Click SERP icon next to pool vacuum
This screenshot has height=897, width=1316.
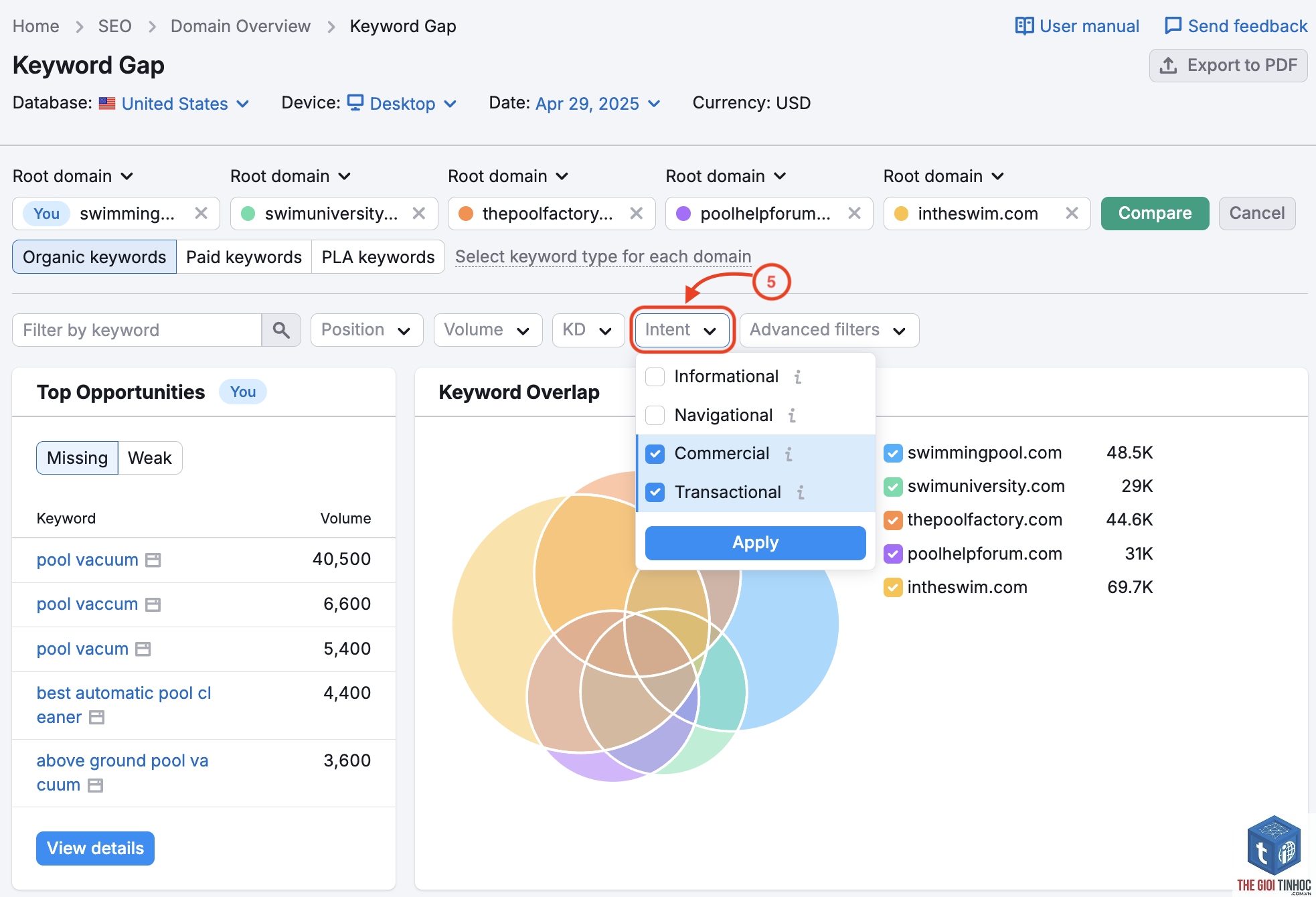[153, 560]
